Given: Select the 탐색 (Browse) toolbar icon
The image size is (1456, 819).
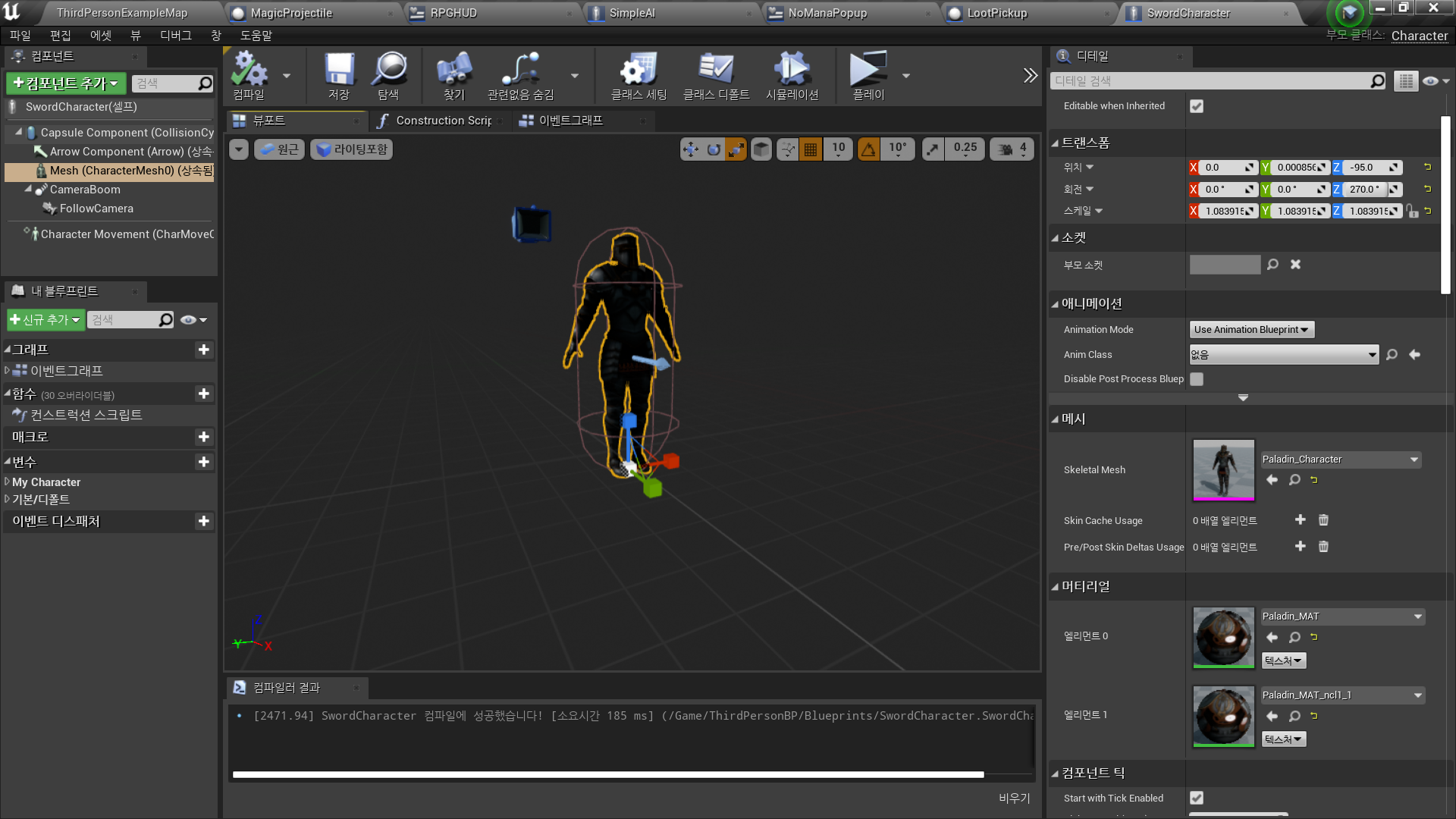Looking at the screenshot, I should [389, 75].
